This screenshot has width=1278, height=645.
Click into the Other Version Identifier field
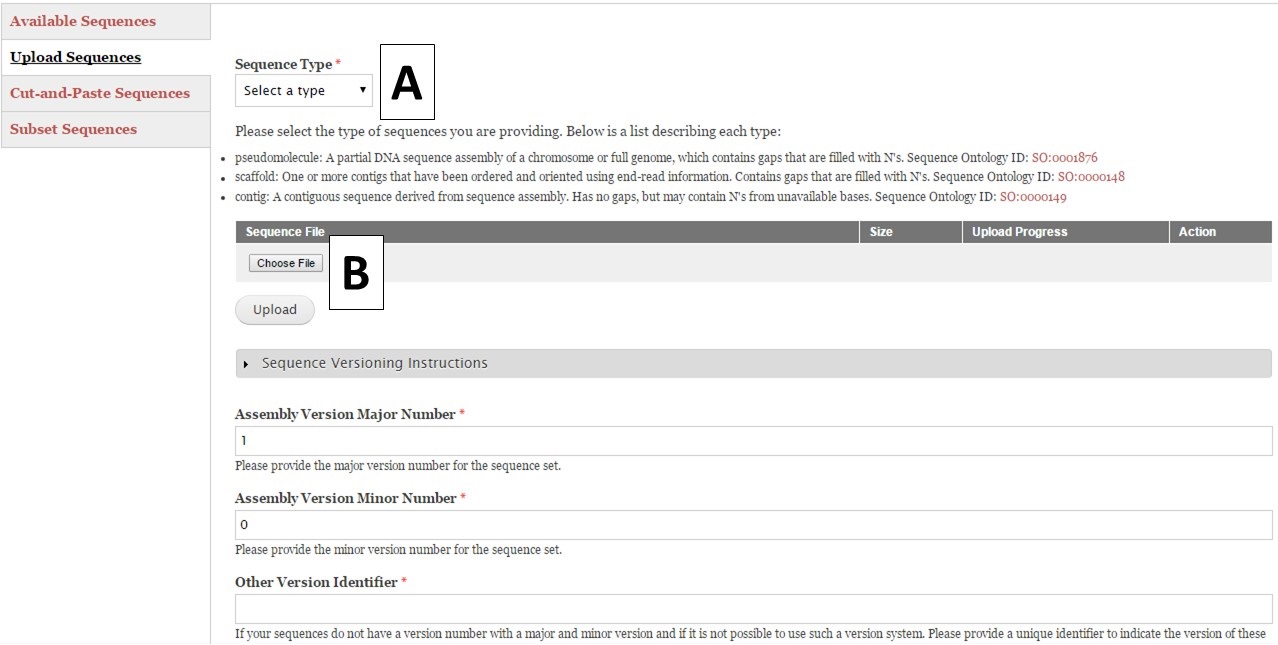point(753,609)
